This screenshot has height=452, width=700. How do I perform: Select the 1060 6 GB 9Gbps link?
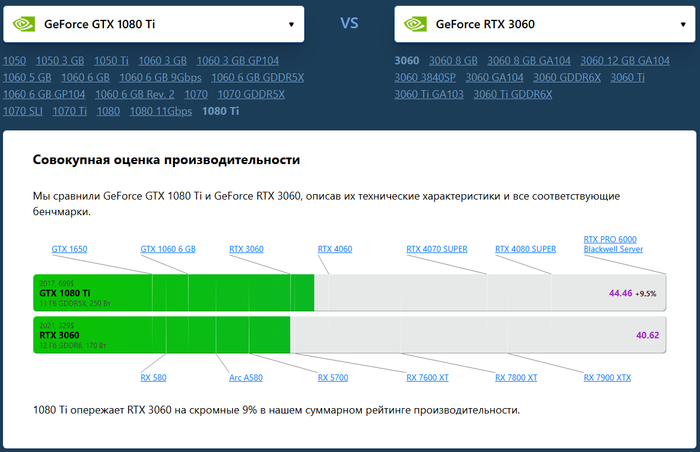pos(160,78)
